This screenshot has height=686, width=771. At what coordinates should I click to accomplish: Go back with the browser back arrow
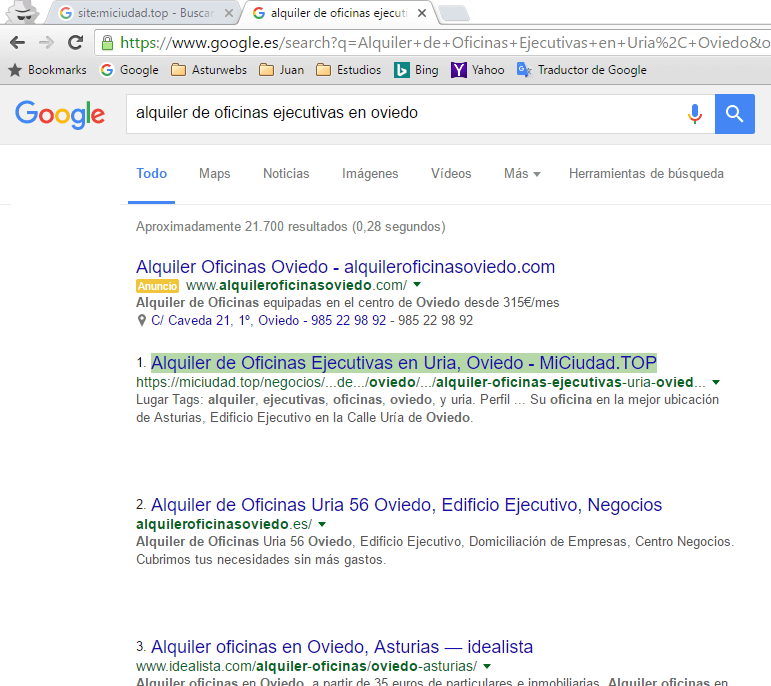coord(17,43)
